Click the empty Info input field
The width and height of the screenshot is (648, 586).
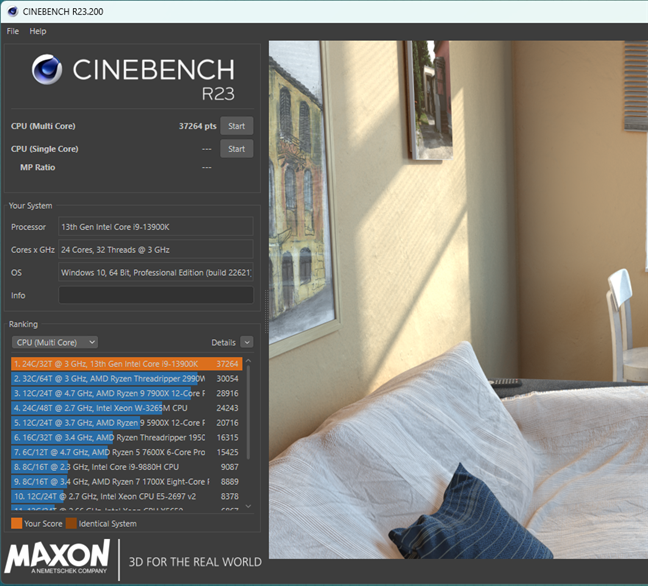(156, 295)
